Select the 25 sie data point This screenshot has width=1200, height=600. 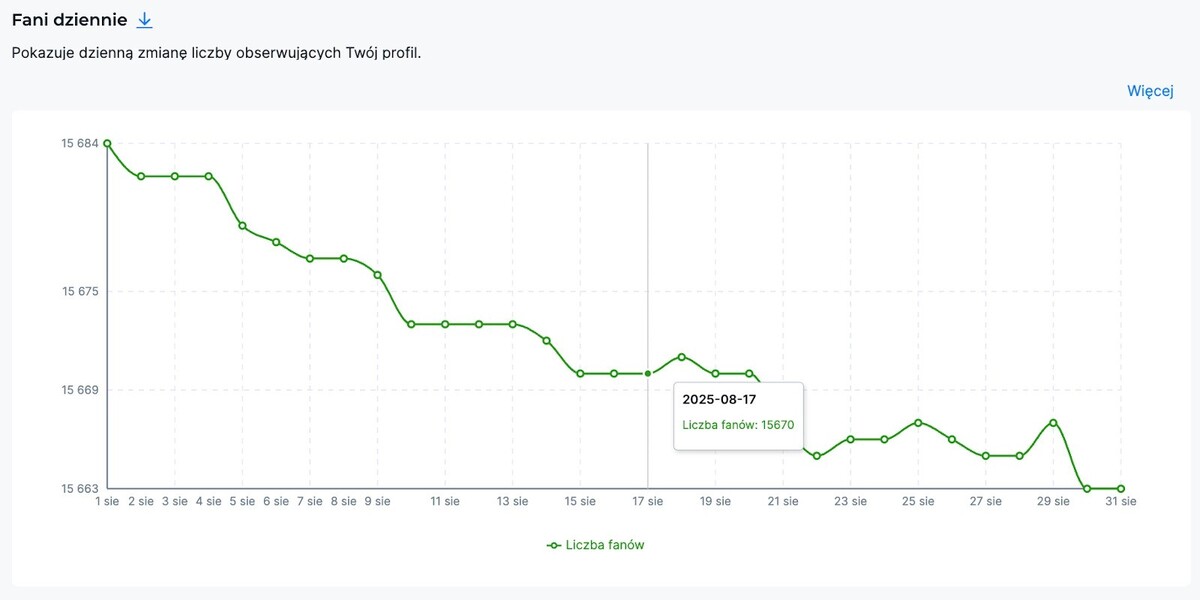(x=918, y=423)
